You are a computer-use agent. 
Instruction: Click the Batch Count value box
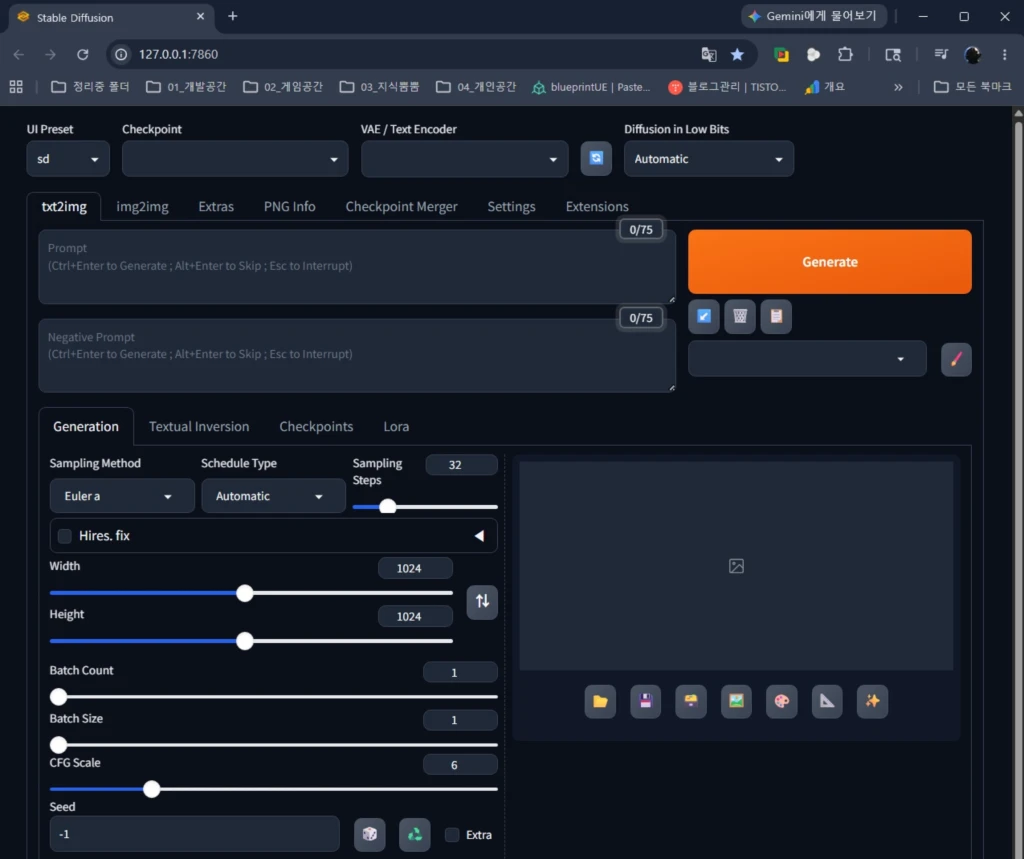[x=460, y=672]
